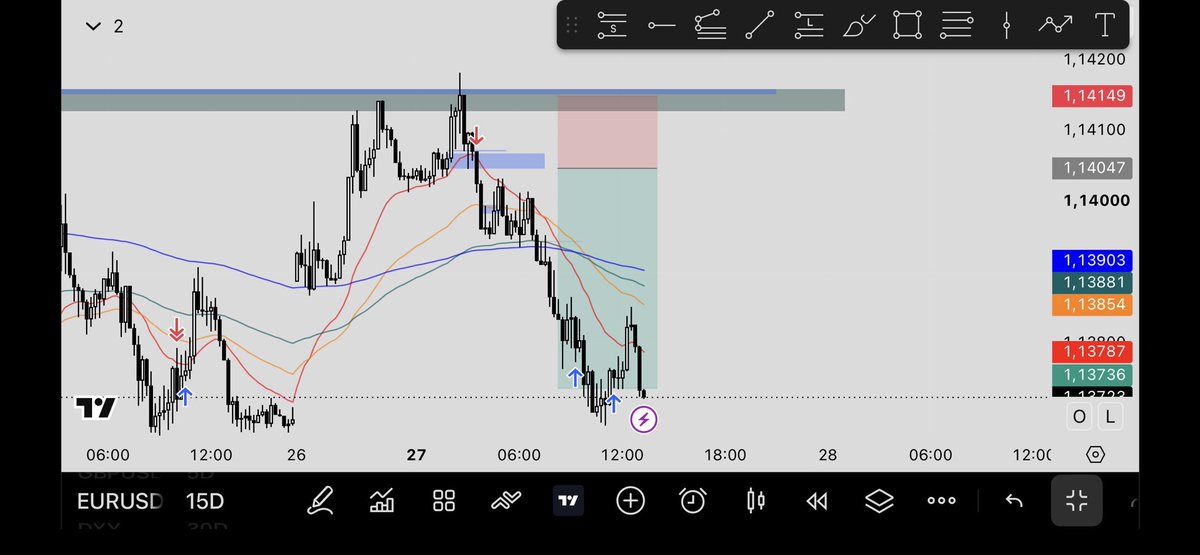The width and height of the screenshot is (1200, 555).
Task: Undo with the curved arrow icon
Action: coord(1014,501)
